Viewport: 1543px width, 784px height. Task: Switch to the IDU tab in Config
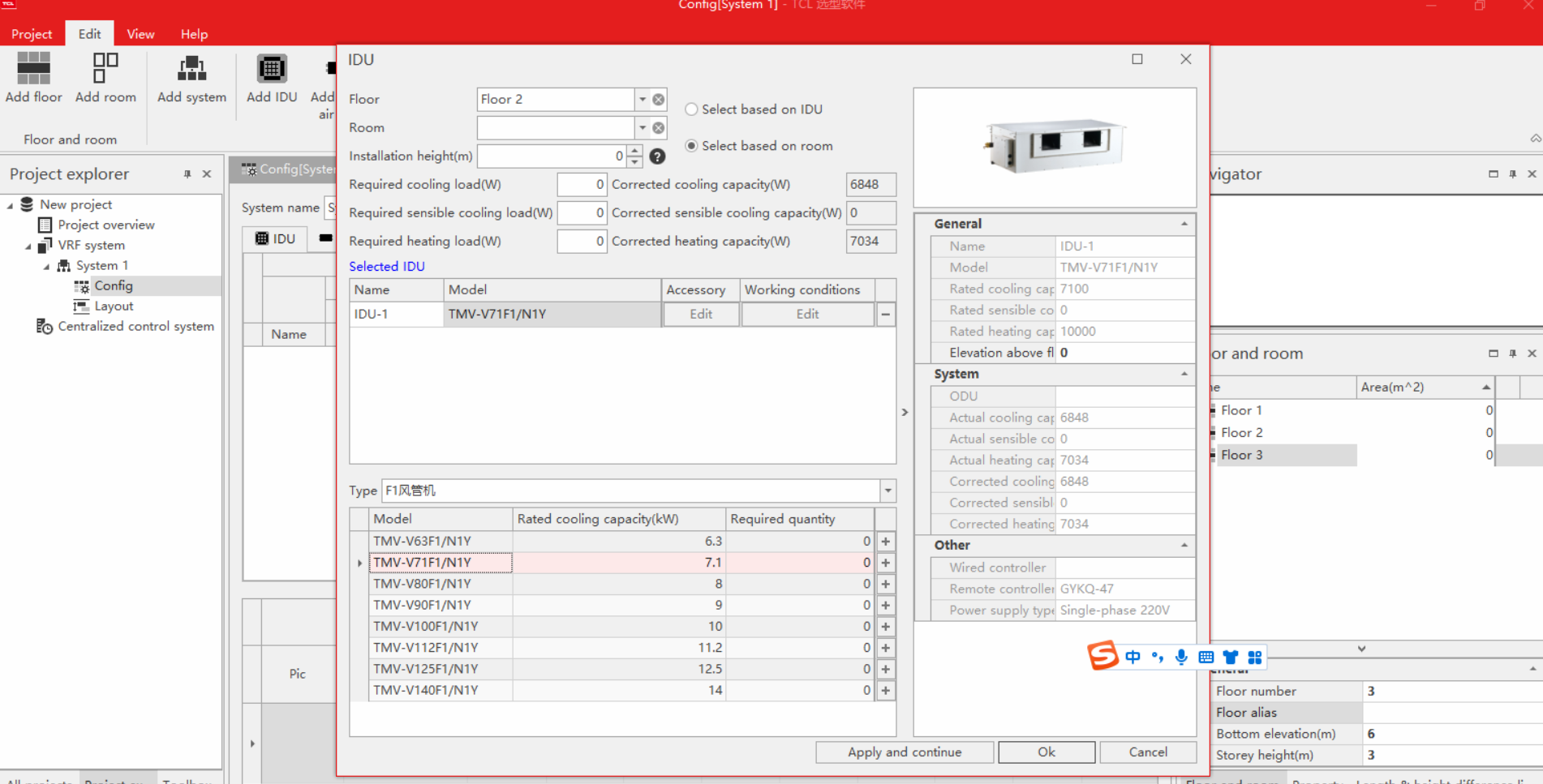pyautogui.click(x=275, y=238)
